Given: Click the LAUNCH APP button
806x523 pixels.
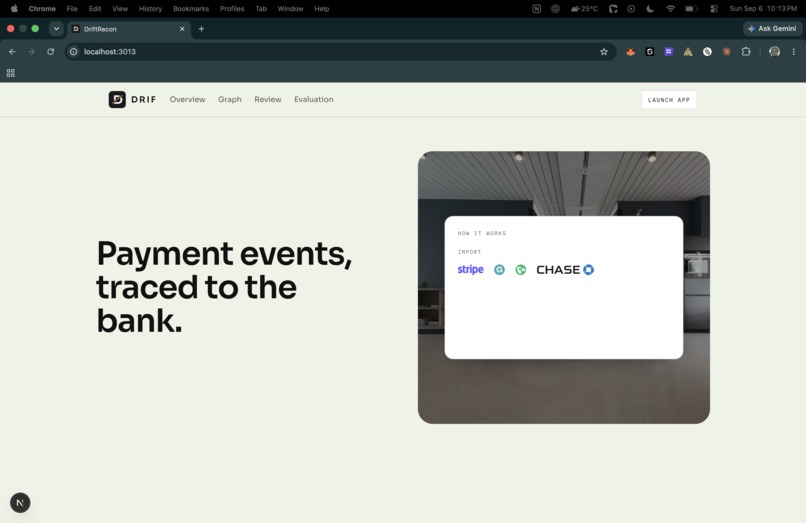Looking at the screenshot, I should click(x=669, y=100).
